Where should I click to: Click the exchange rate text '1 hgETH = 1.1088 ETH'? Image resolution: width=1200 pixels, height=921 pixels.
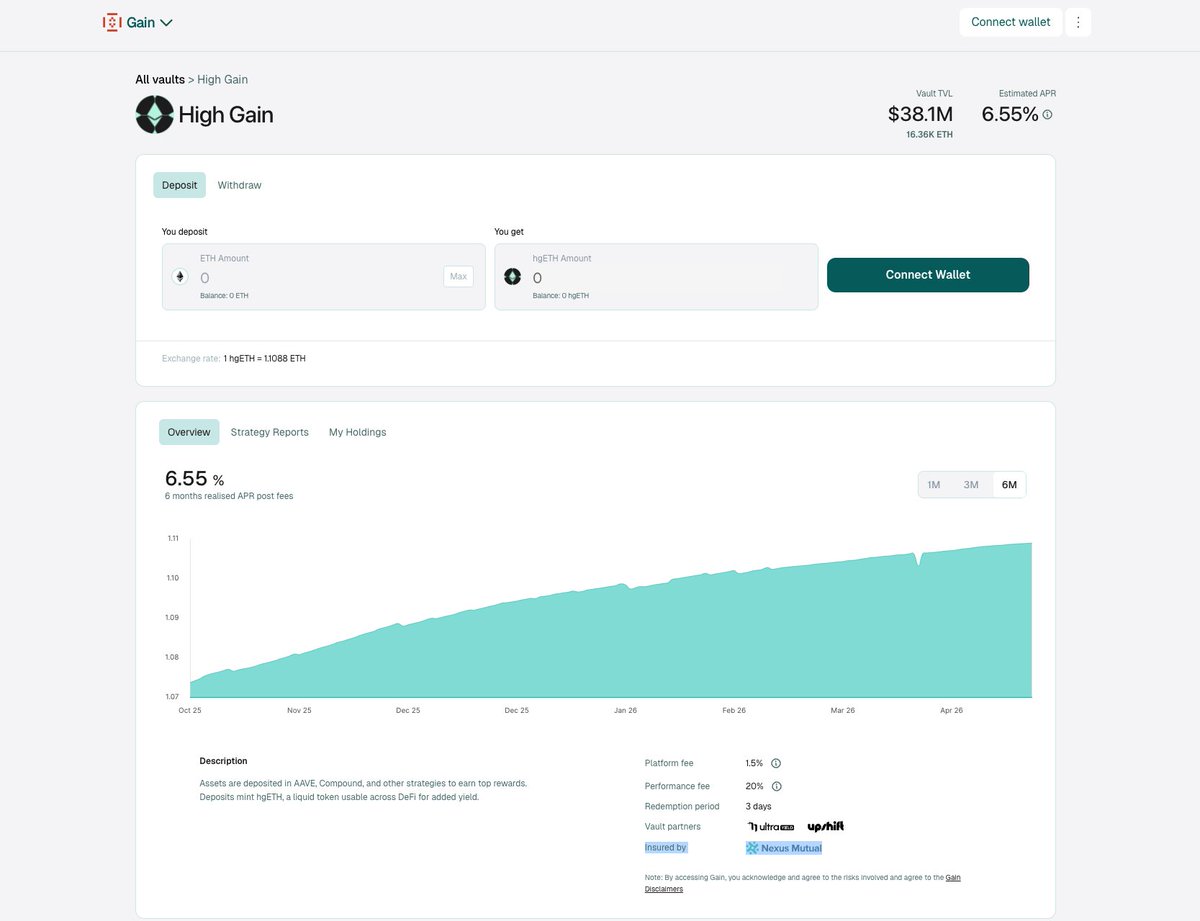(265, 358)
